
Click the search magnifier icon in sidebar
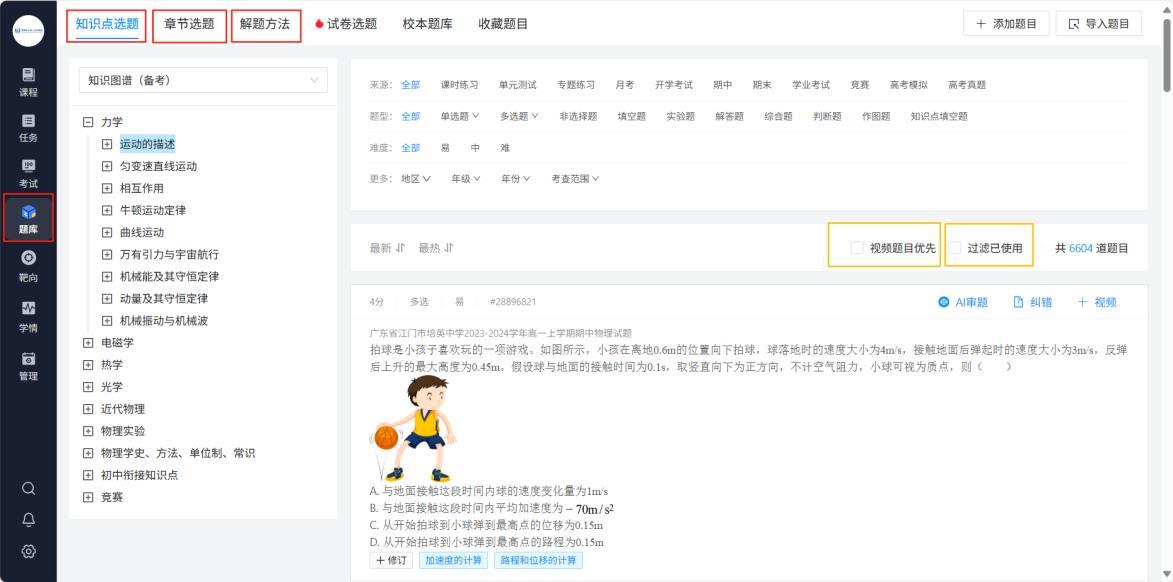(28, 488)
